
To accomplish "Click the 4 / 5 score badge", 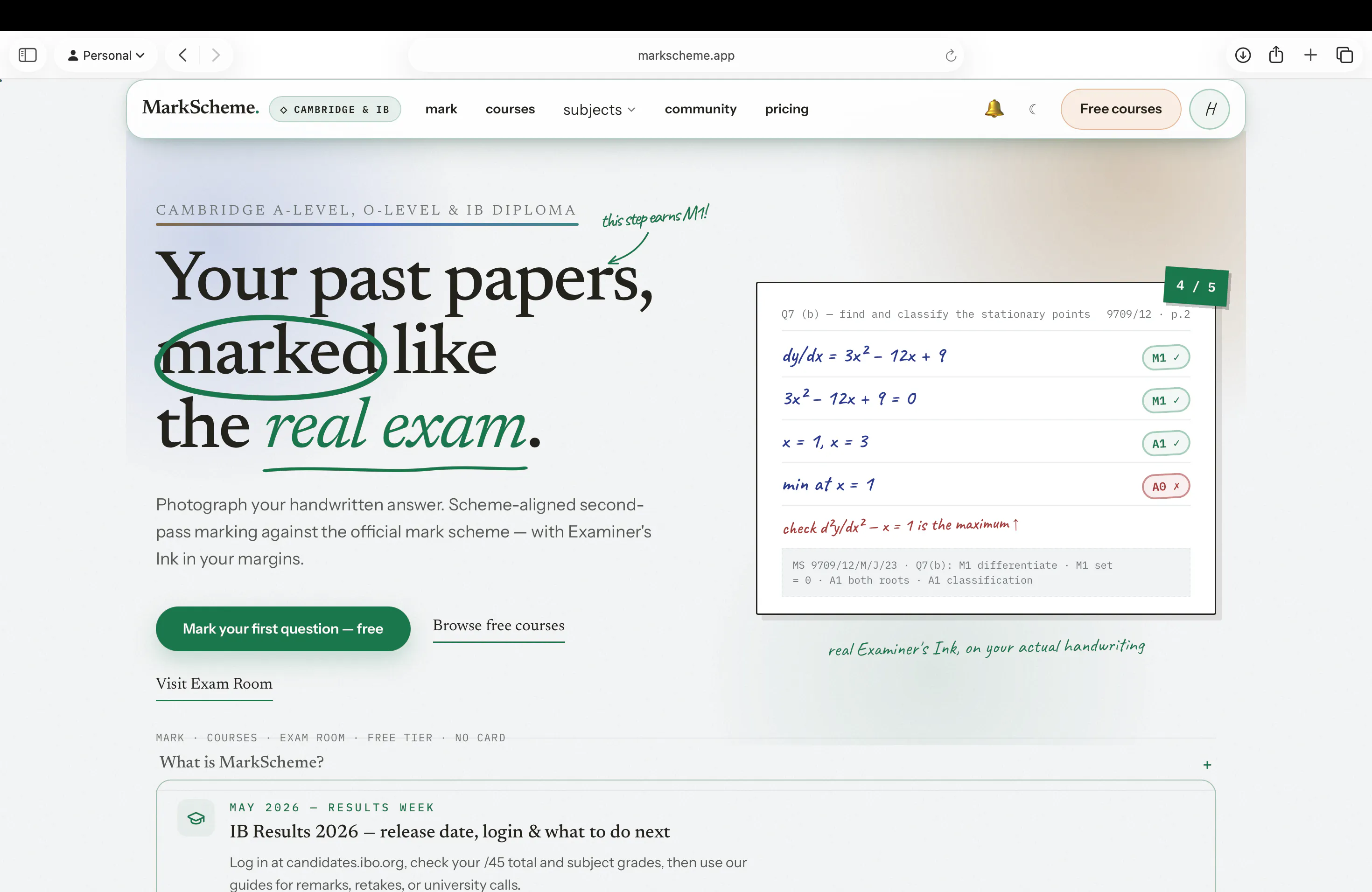I will pyautogui.click(x=1196, y=286).
